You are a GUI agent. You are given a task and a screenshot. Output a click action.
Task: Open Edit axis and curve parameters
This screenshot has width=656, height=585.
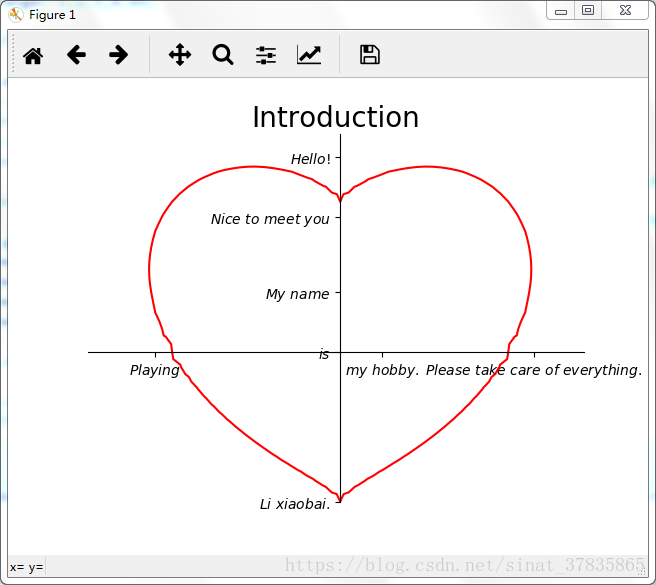pyautogui.click(x=309, y=55)
